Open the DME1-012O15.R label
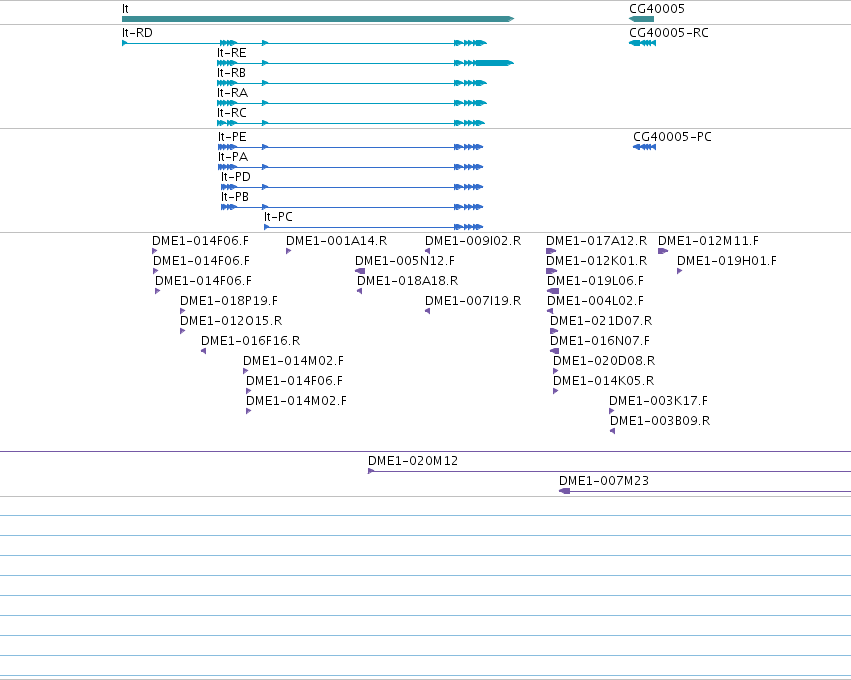Screen dimensions: 851x680 click(231, 321)
